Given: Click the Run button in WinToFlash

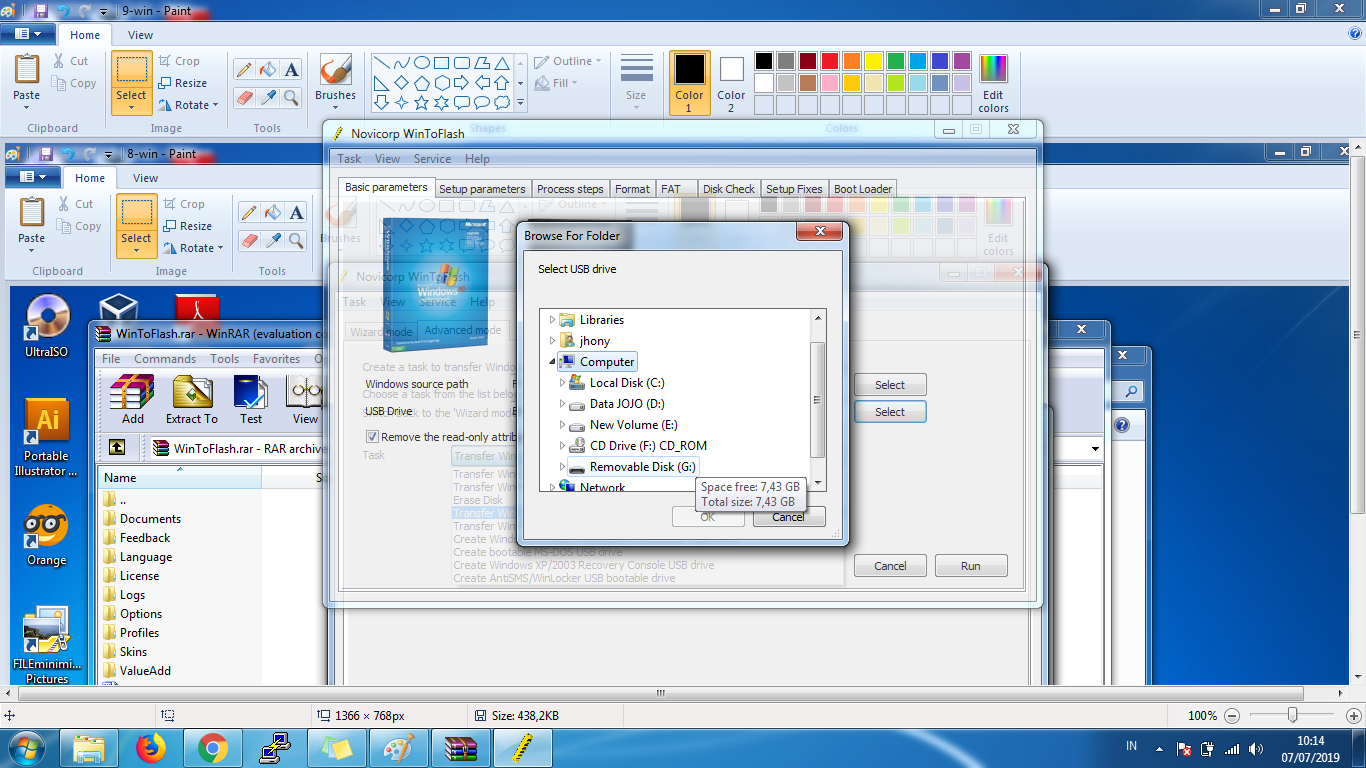Looking at the screenshot, I should [971, 566].
